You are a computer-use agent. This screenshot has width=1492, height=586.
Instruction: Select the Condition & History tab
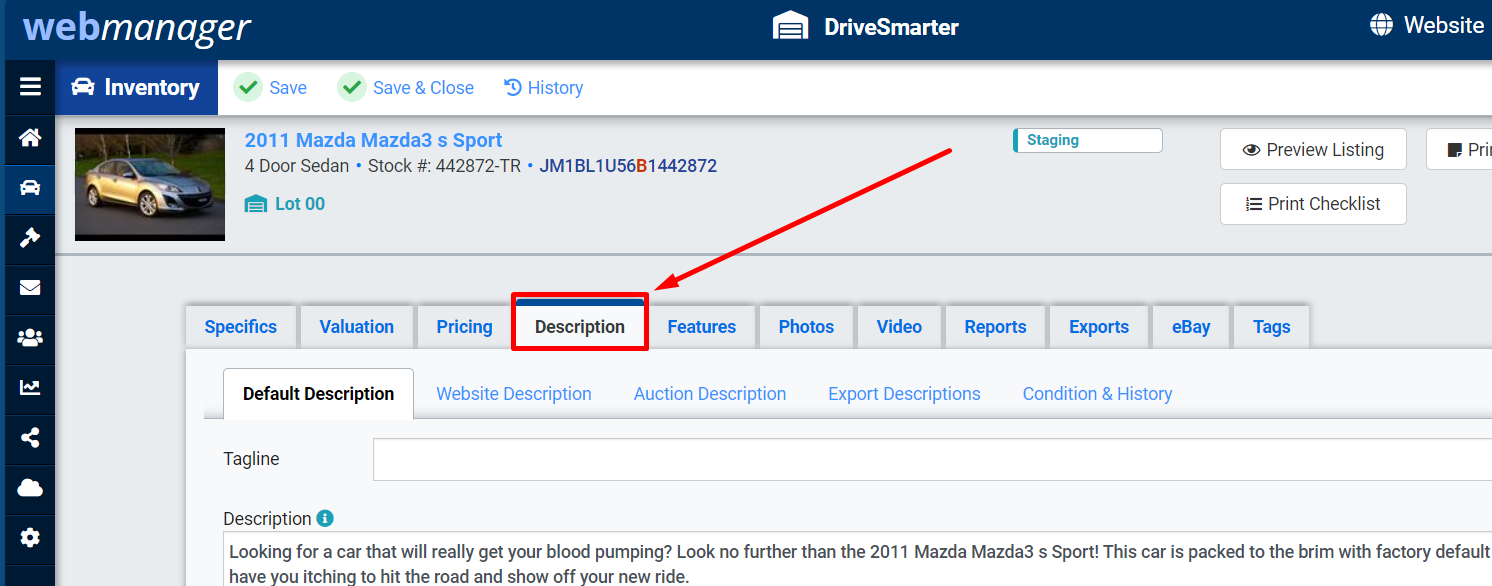pyautogui.click(x=1097, y=393)
